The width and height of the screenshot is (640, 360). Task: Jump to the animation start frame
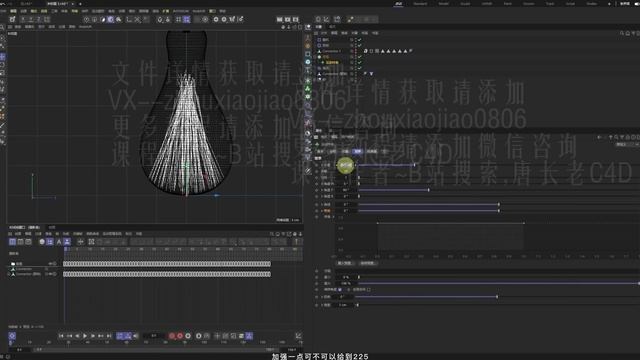[61, 336]
